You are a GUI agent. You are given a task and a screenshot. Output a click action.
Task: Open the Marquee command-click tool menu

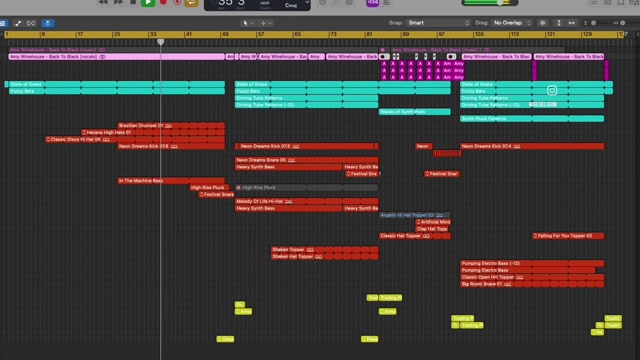point(266,23)
